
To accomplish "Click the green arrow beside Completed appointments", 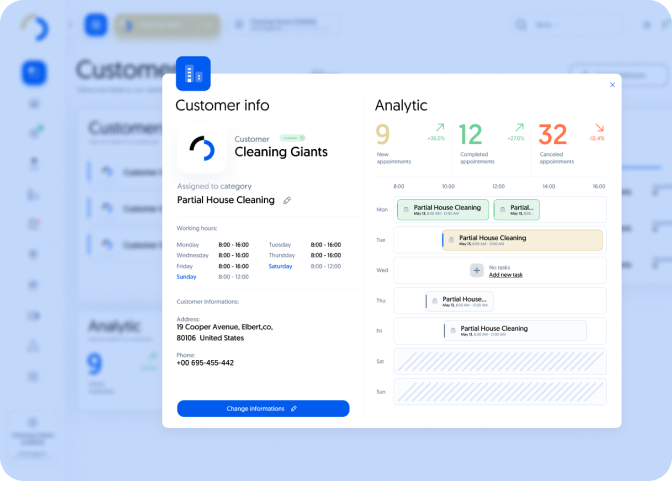I will [x=518, y=128].
